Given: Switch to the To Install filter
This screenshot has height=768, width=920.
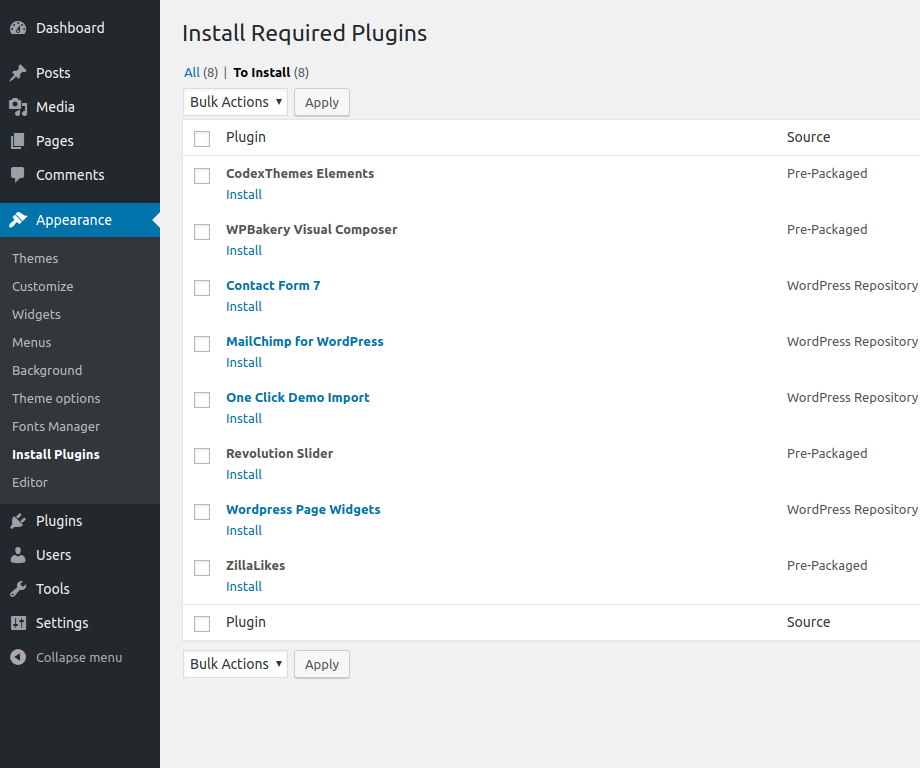Looking at the screenshot, I should point(260,72).
